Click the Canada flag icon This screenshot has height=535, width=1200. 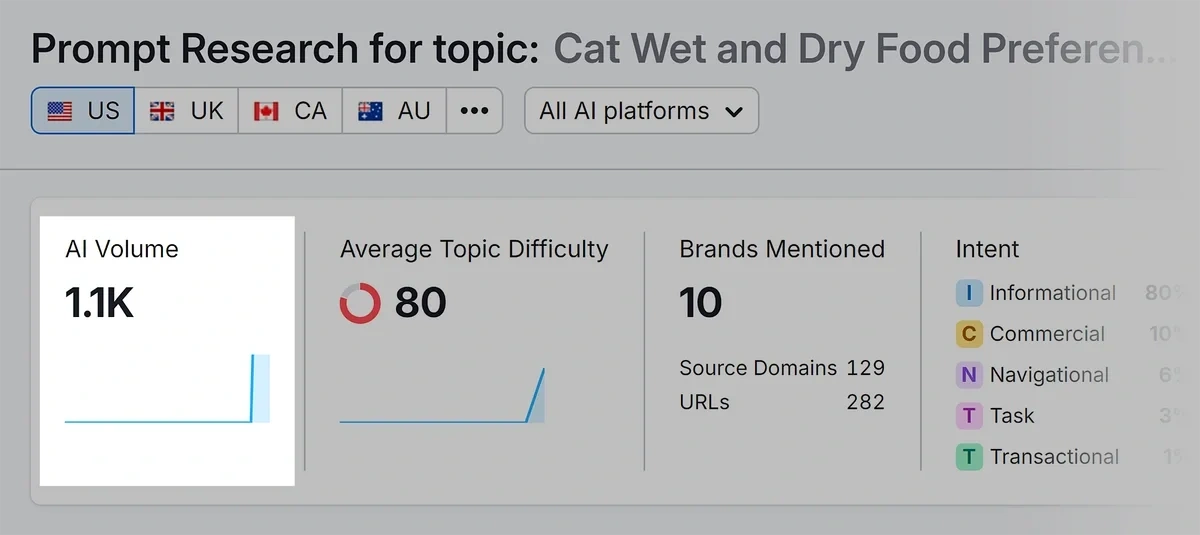[x=266, y=111]
